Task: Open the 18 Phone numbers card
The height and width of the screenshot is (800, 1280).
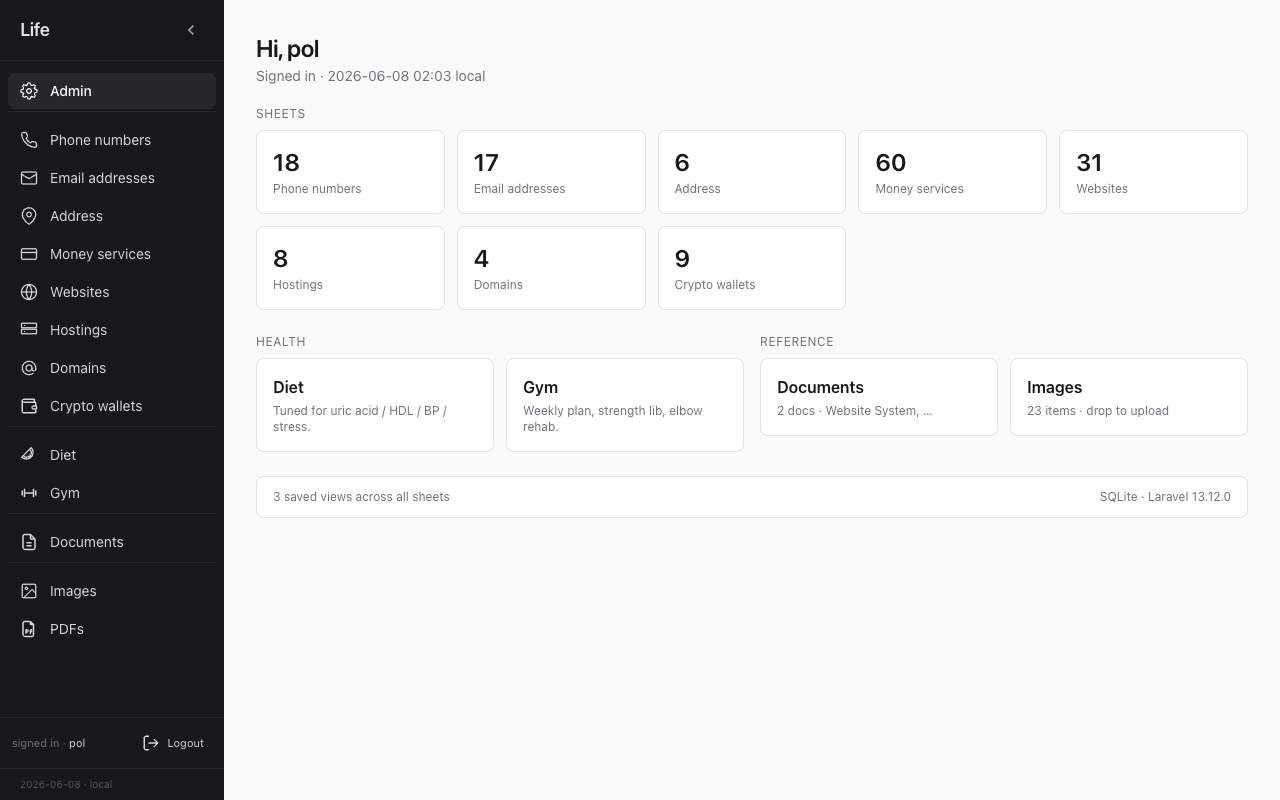Action: 350,172
